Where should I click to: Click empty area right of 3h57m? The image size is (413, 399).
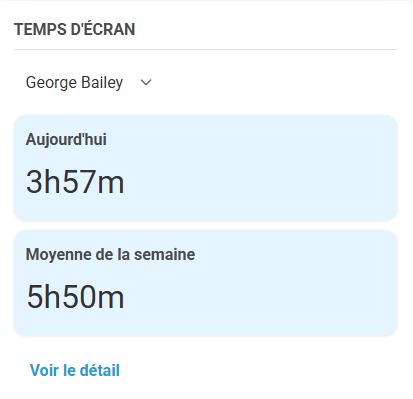(x=260, y=182)
